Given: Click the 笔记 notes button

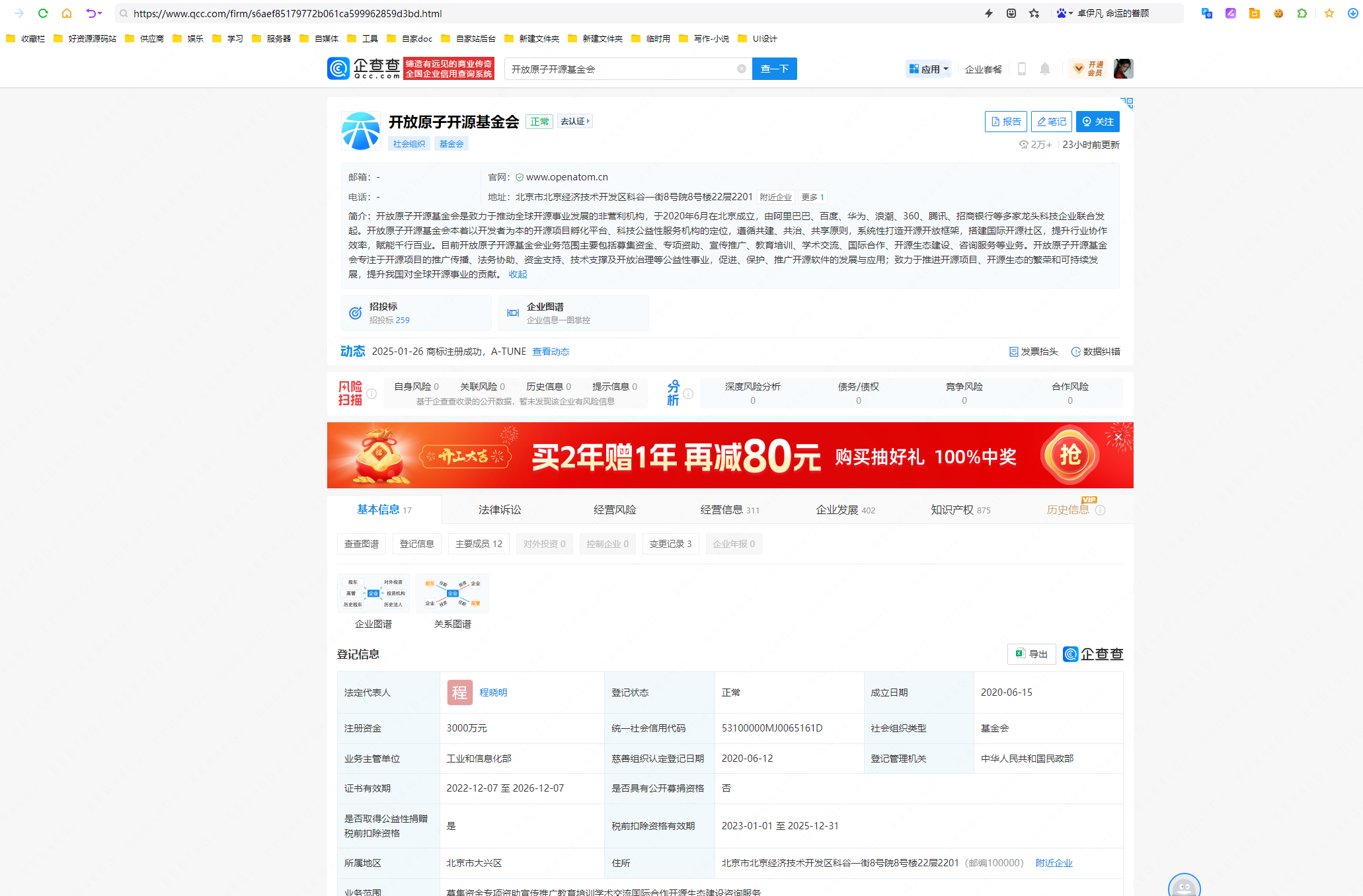Looking at the screenshot, I should (1052, 122).
